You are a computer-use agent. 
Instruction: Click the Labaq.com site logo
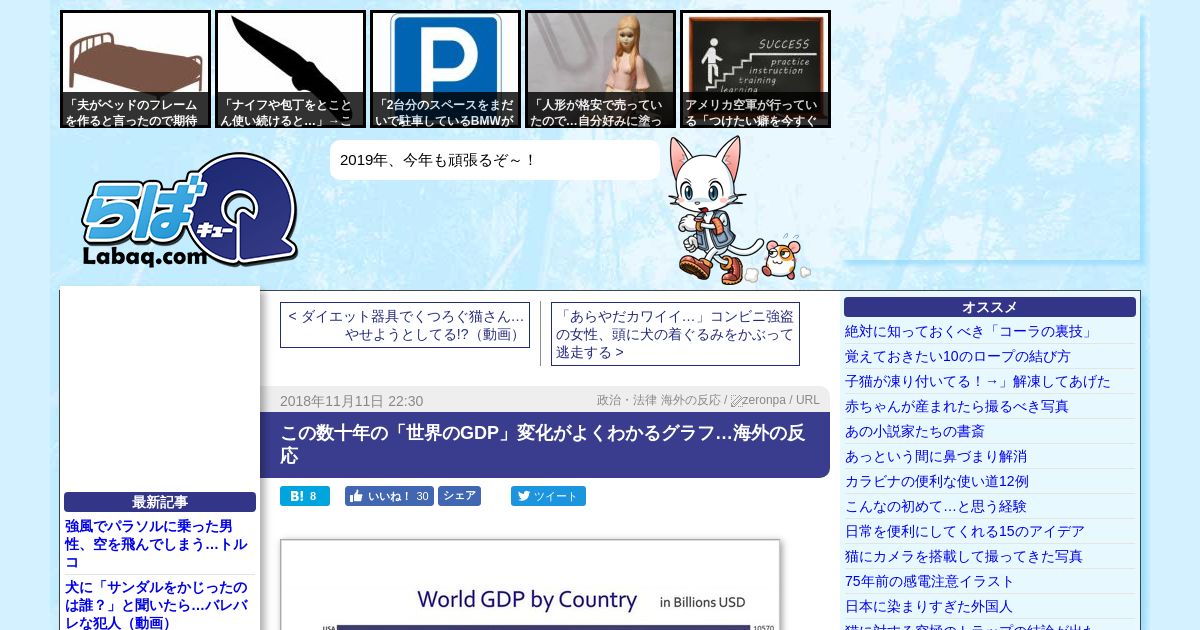coord(189,211)
